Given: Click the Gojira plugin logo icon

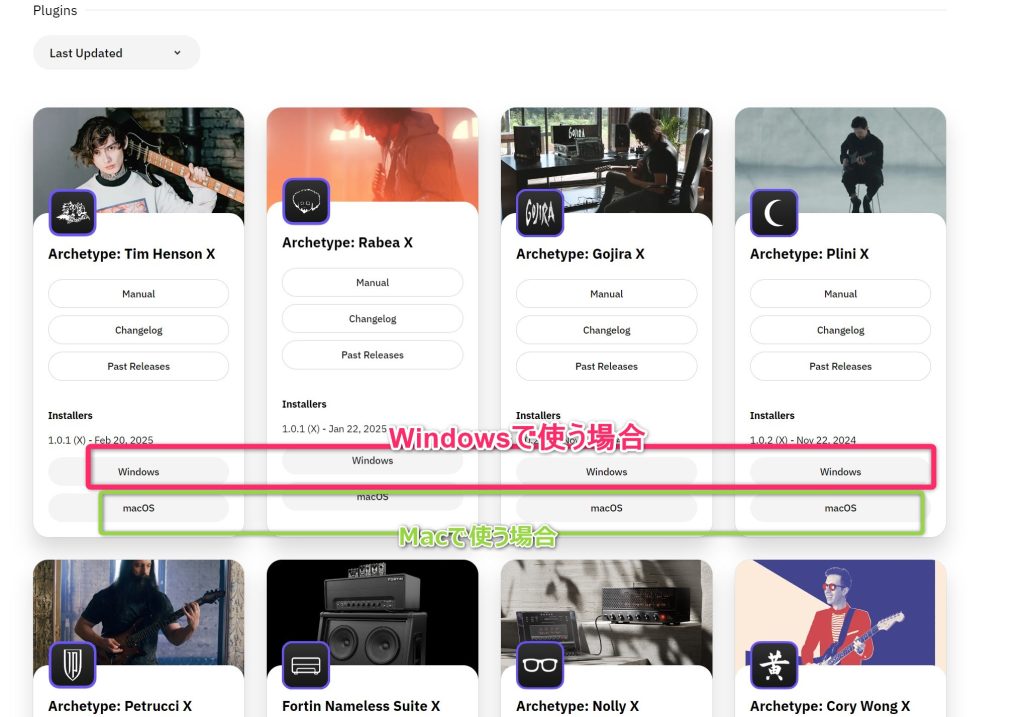Looking at the screenshot, I should point(540,212).
